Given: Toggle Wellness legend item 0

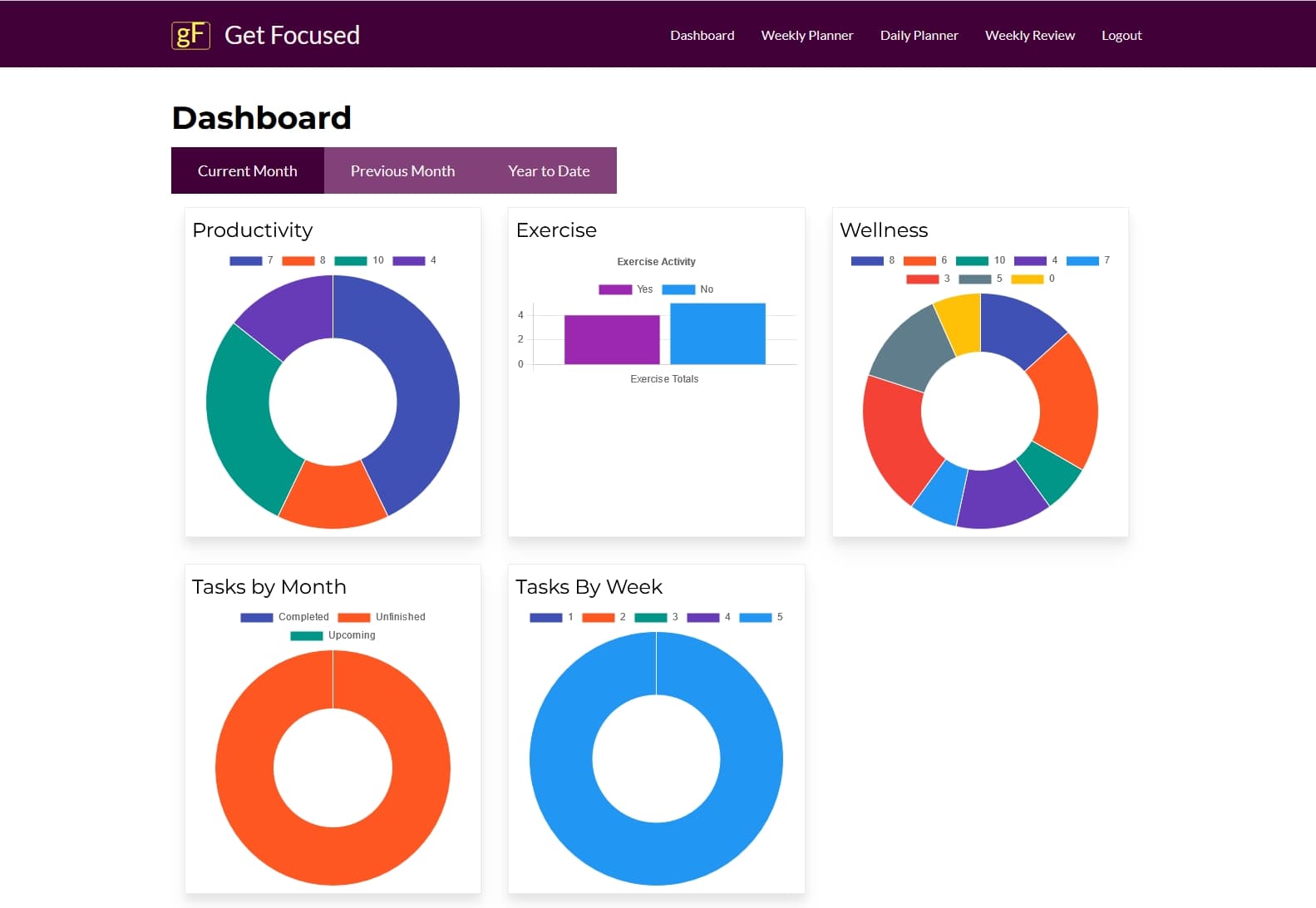Looking at the screenshot, I should pos(1033,279).
